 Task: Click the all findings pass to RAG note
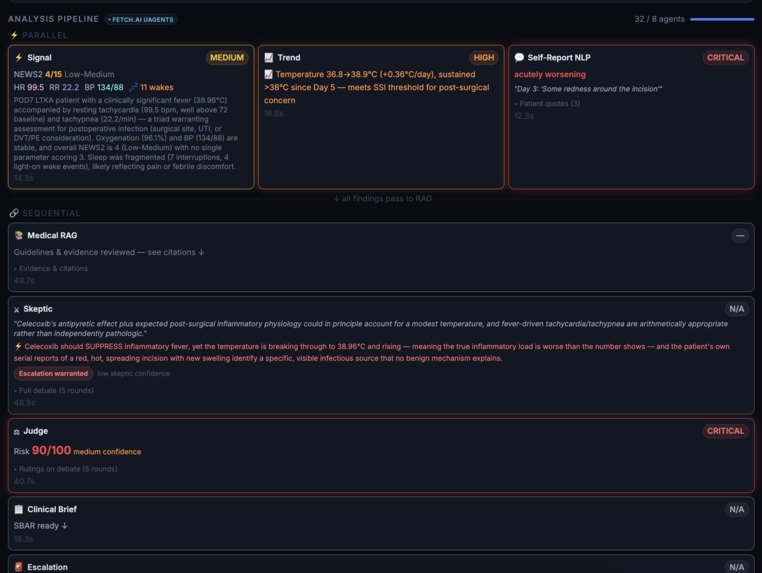click(382, 198)
